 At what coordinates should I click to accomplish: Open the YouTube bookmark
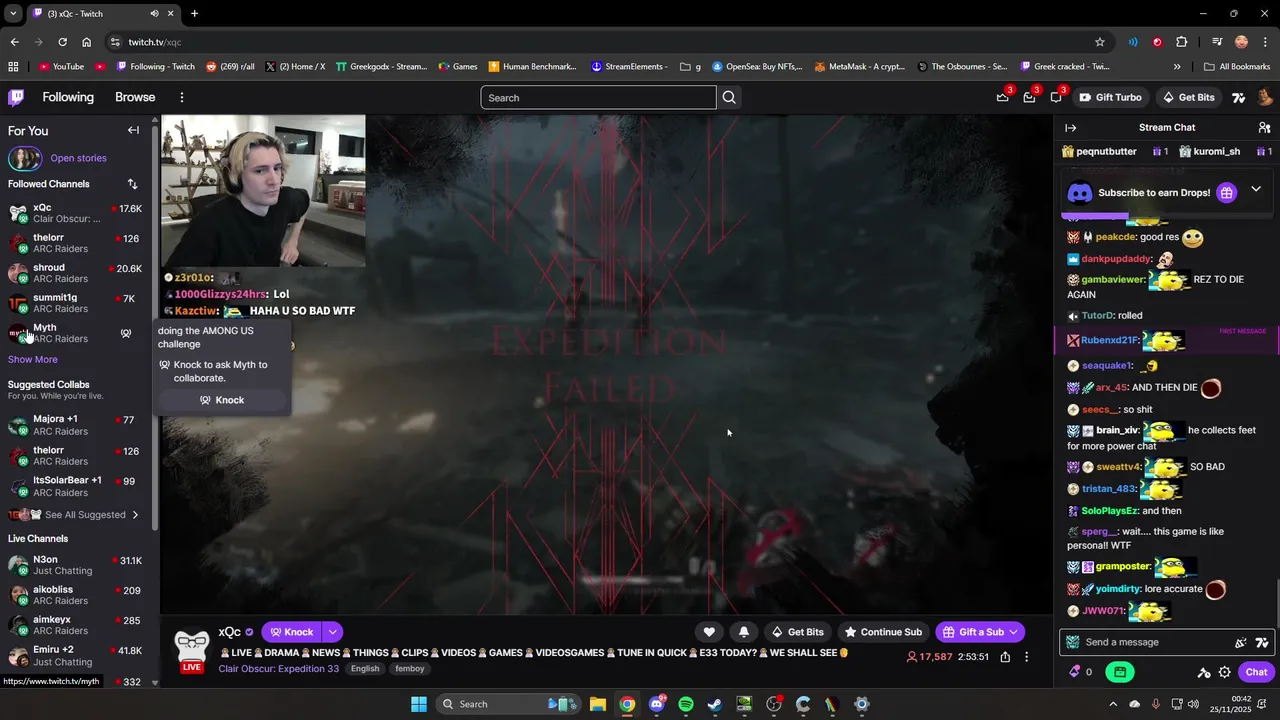pyautogui.click(x=61, y=67)
